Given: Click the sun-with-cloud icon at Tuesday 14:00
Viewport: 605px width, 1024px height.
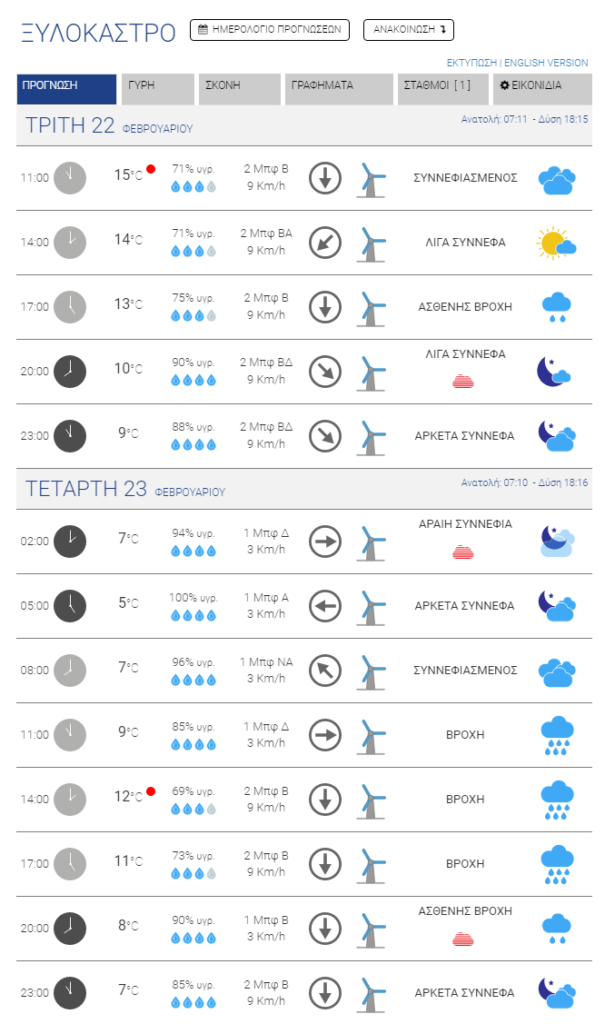Looking at the screenshot, I should (x=556, y=243).
